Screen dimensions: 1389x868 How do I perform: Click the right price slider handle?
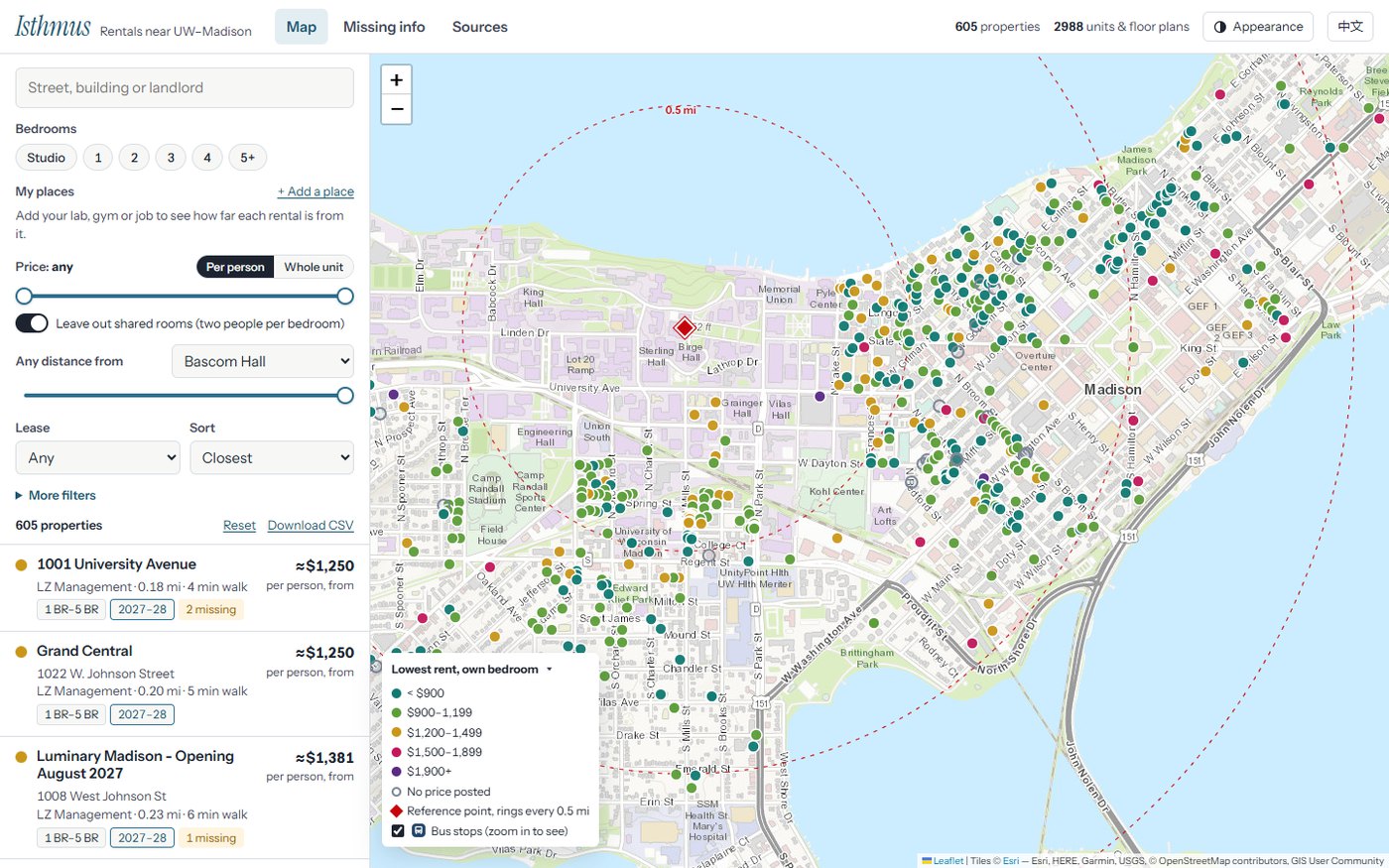(x=345, y=296)
